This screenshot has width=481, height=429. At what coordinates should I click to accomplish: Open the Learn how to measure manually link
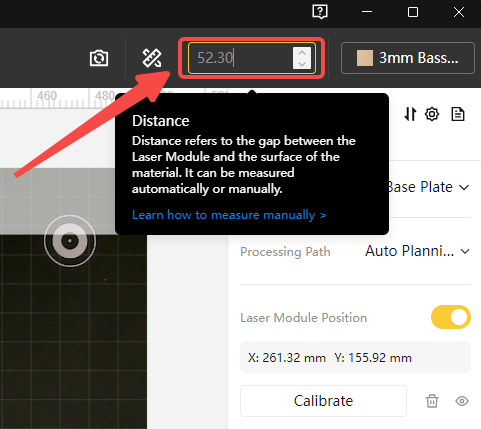(229, 215)
